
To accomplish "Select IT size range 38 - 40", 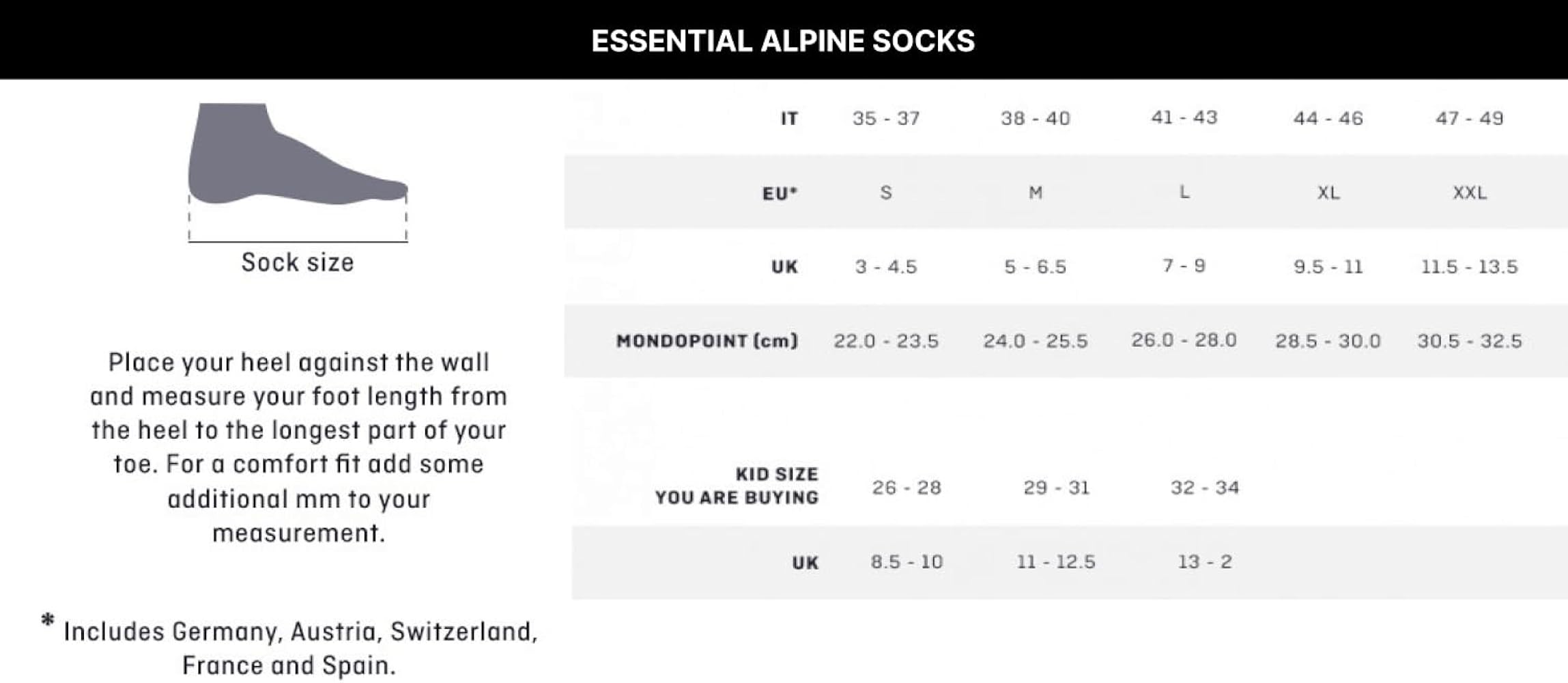I will tap(1035, 119).
